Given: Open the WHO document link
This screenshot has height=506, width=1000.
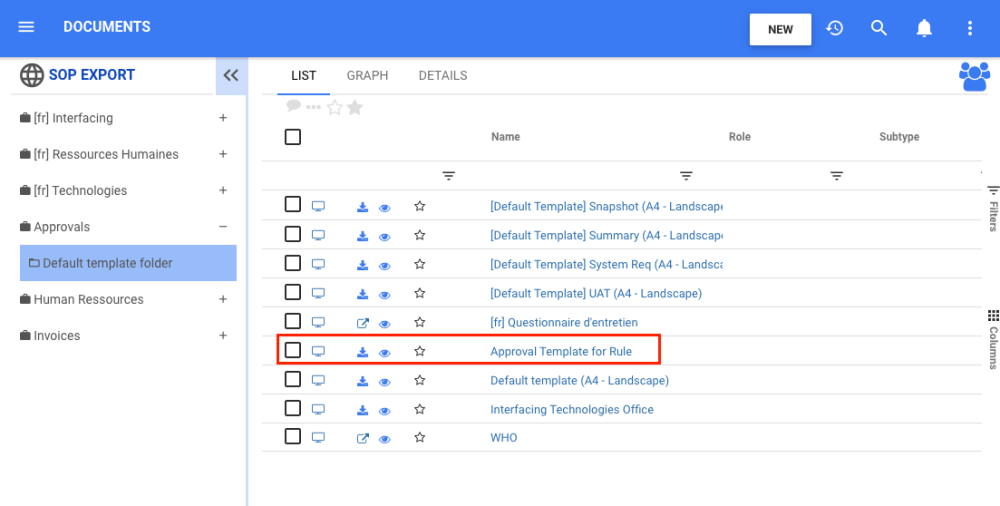Looking at the screenshot, I should point(504,438).
